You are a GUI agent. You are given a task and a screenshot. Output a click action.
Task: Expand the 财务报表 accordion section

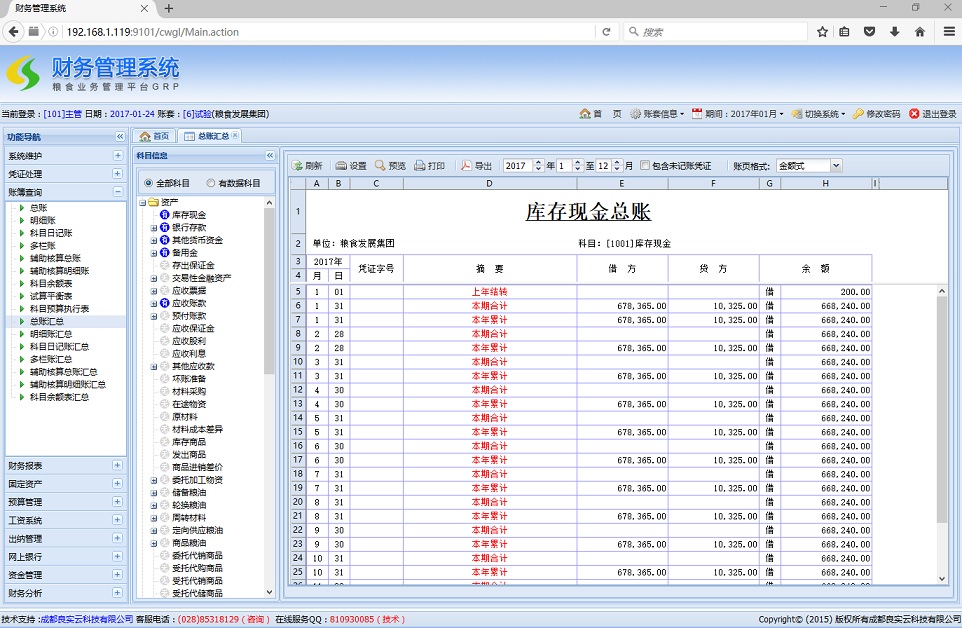pyautogui.click(x=117, y=466)
